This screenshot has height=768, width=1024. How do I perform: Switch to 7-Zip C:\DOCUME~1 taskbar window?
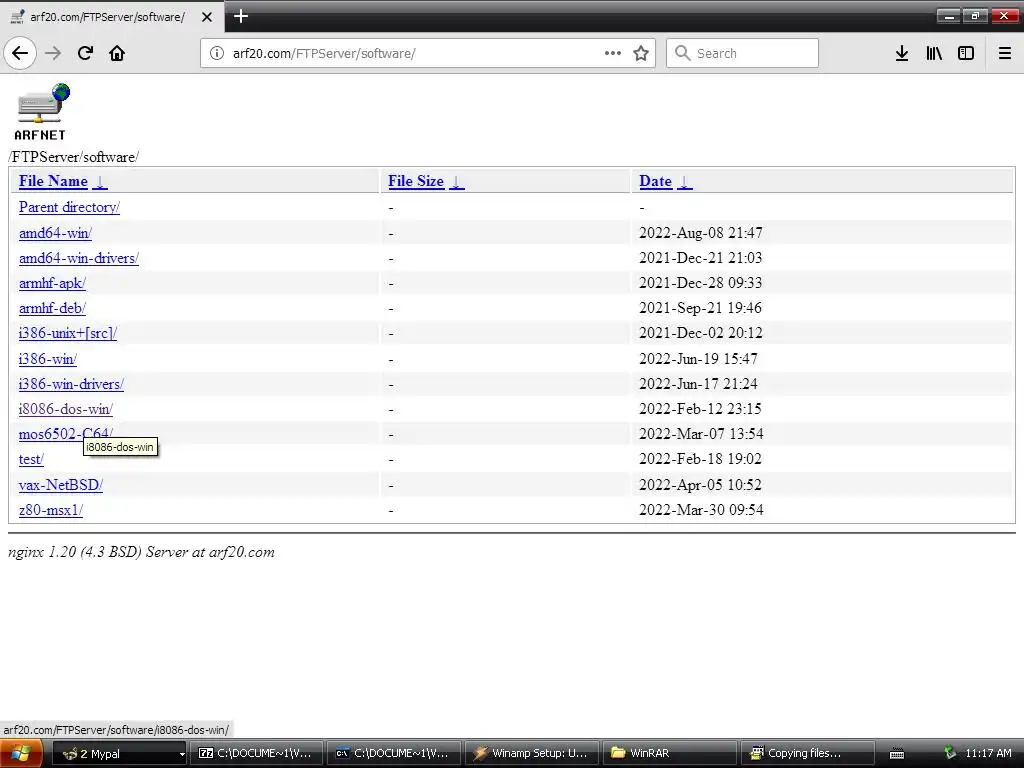click(257, 753)
